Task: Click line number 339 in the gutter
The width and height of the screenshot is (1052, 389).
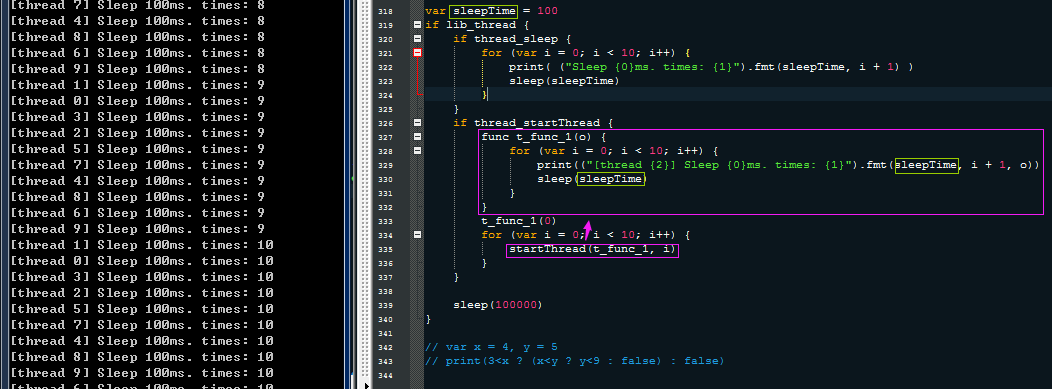Action: (x=385, y=305)
